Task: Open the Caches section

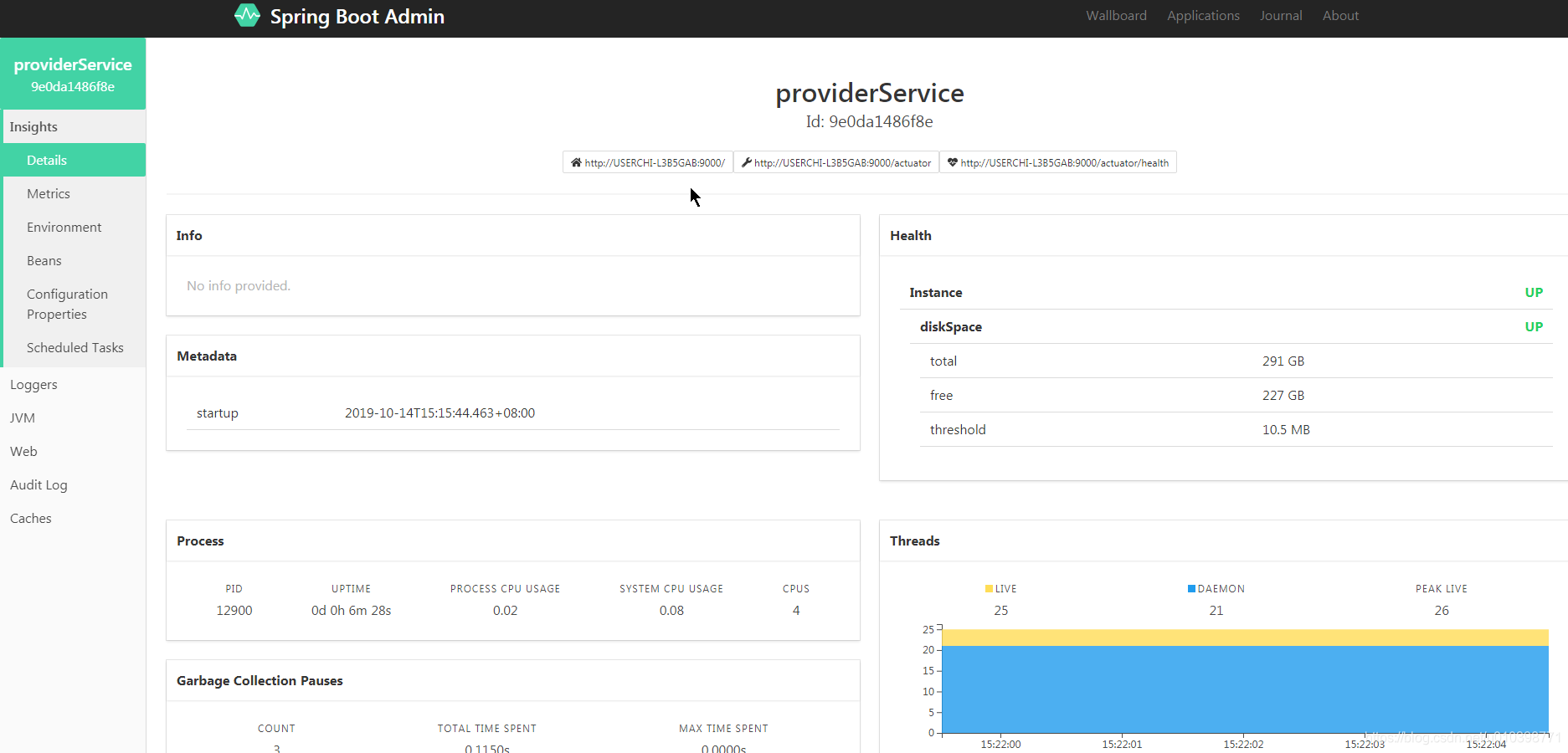Action: (x=73, y=518)
